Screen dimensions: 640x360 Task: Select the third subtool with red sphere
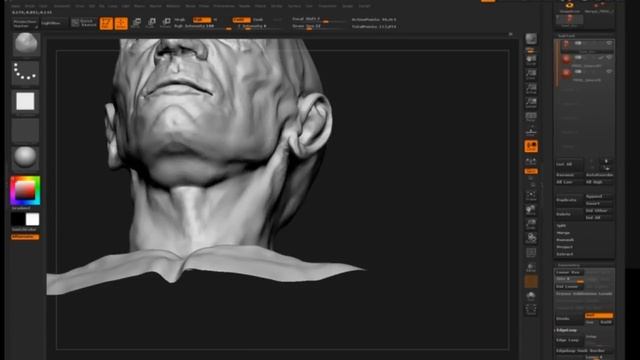point(566,74)
